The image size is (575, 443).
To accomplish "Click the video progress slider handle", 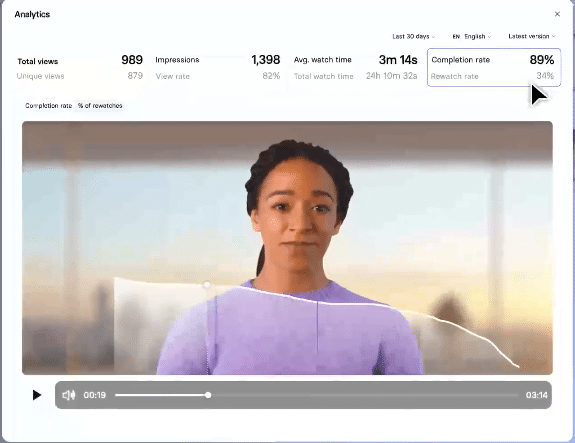I will click(x=208, y=395).
